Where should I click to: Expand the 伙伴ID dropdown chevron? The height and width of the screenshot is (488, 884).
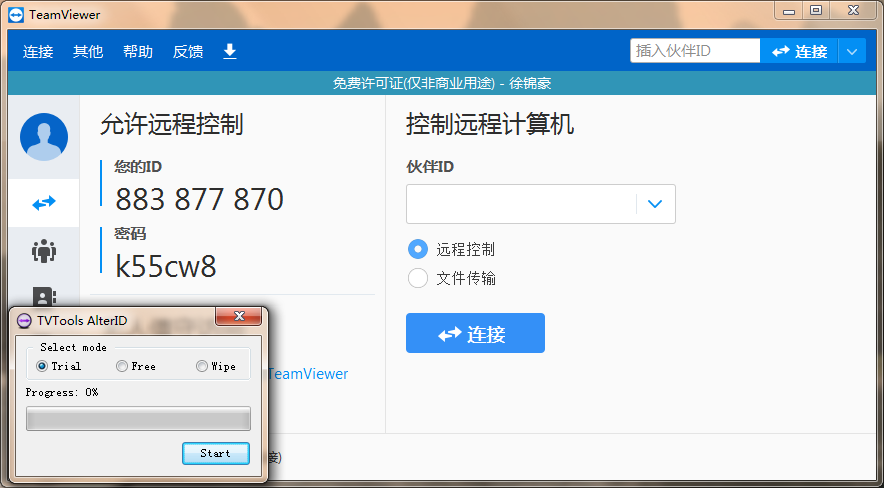point(655,203)
